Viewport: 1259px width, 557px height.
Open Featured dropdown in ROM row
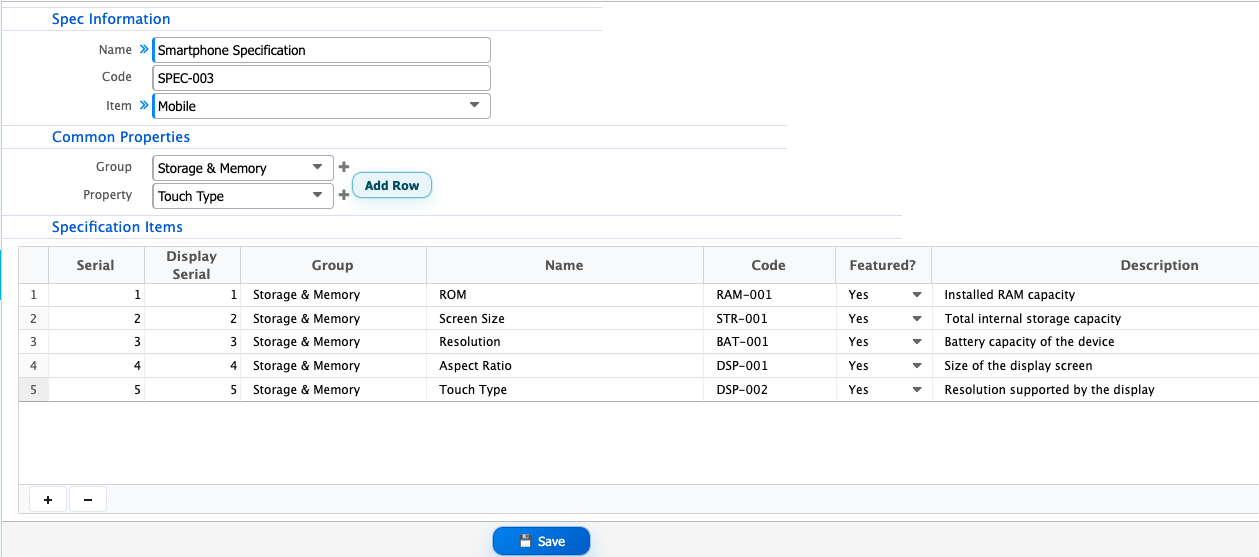click(916, 295)
